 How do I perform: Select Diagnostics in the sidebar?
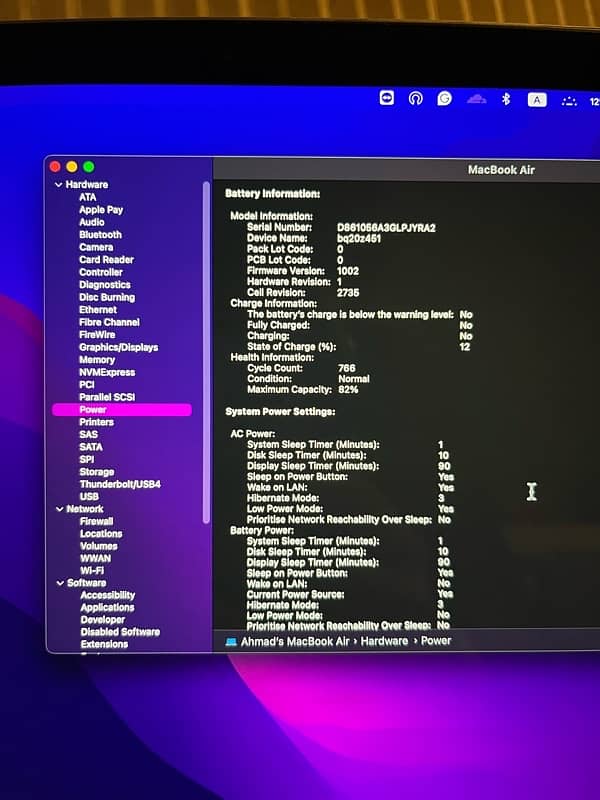point(105,285)
